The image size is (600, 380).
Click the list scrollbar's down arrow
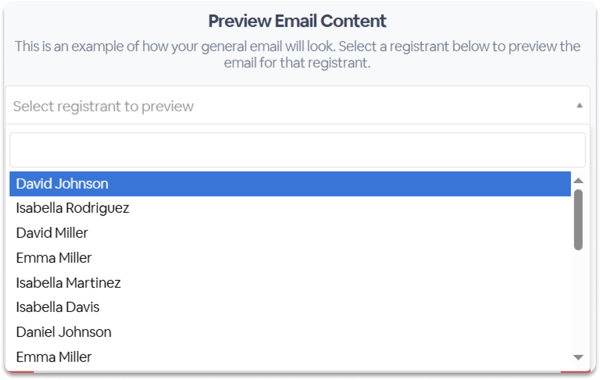point(579,357)
